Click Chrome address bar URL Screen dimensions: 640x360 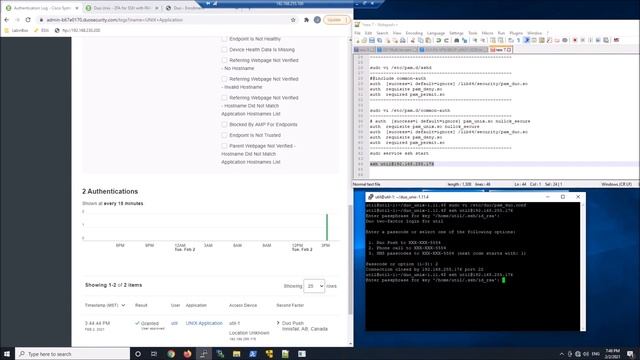[114, 20]
